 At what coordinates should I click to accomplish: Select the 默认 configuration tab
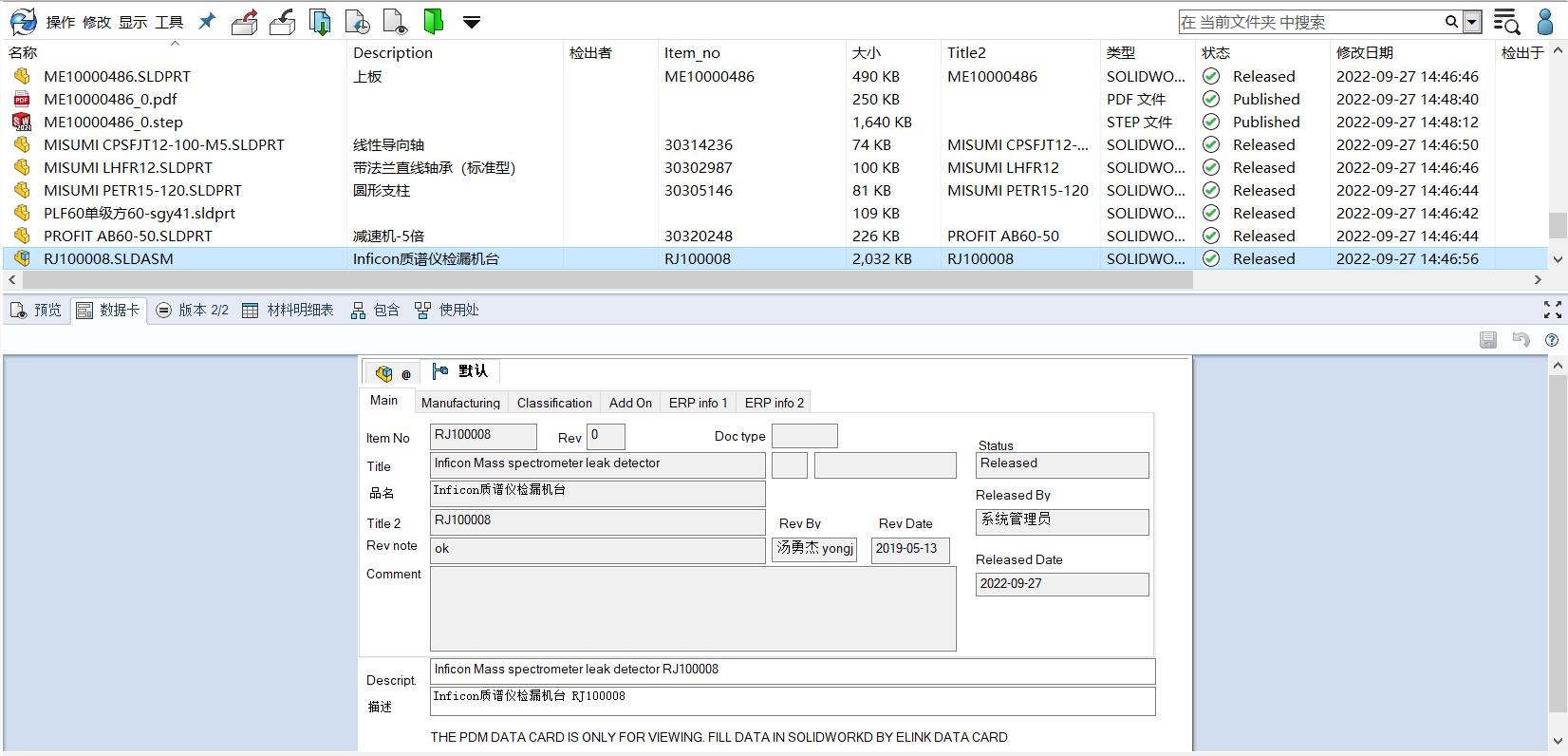tap(461, 371)
